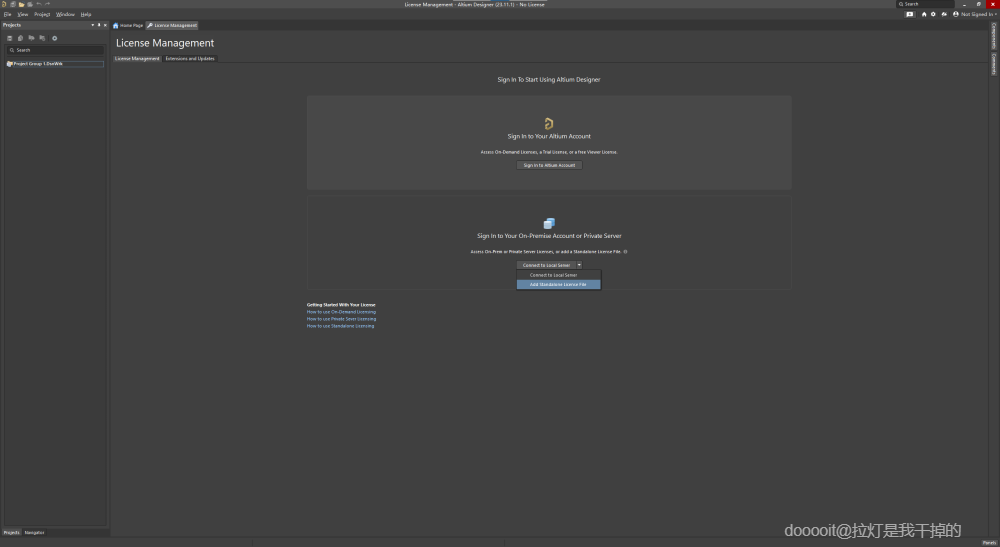
Task: Open preferences via the gear icon at top right
Action: pos(933,14)
